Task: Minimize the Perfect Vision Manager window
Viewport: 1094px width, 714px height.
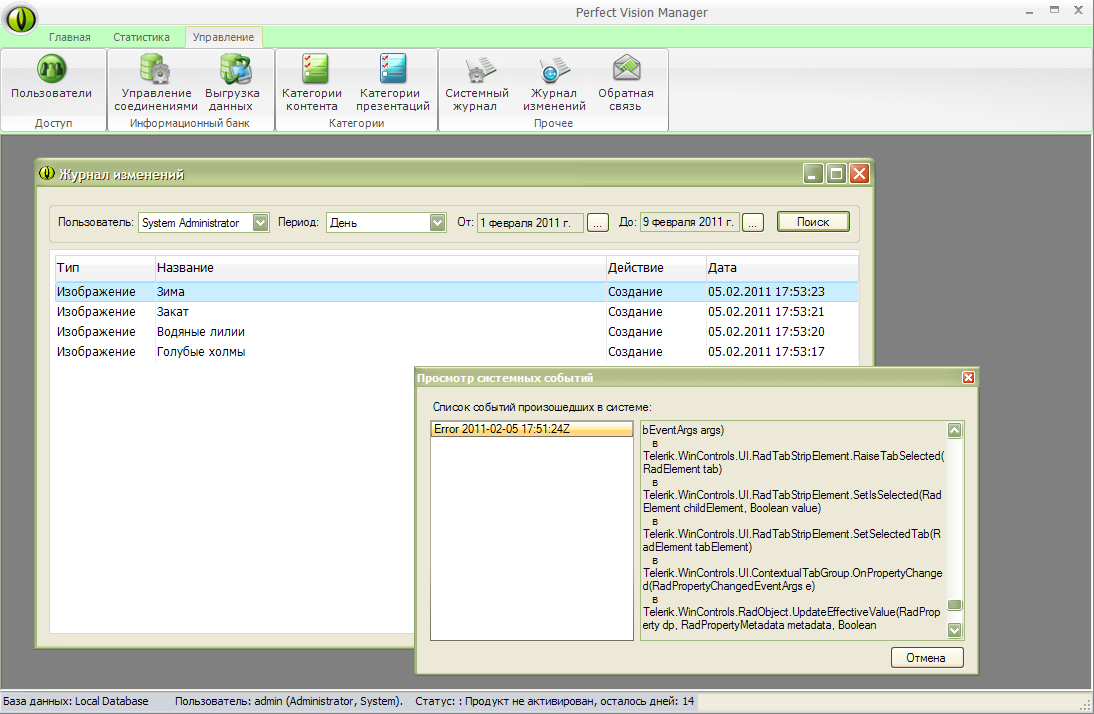Action: pos(1029,11)
